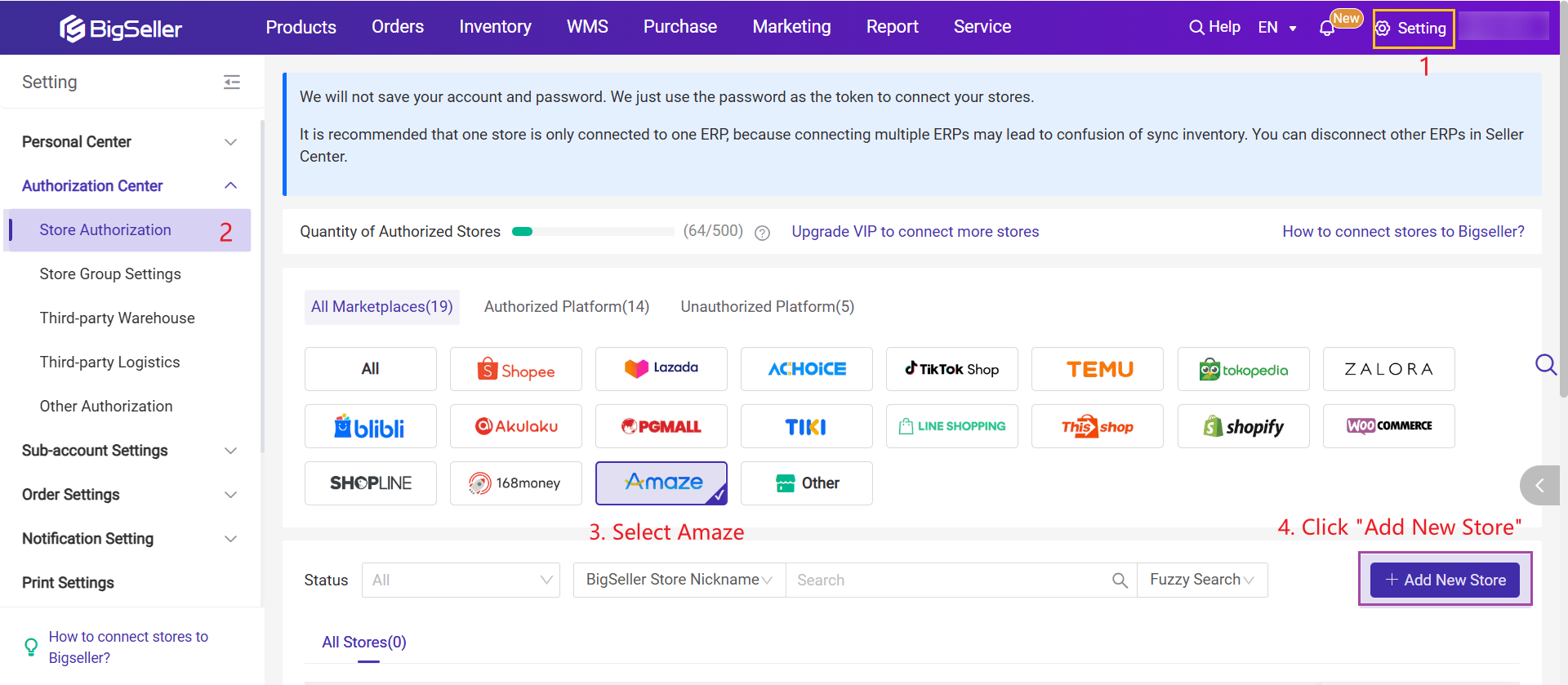Open the Fuzzy Search dropdown
This screenshot has height=685, width=1568.
click(x=1201, y=580)
